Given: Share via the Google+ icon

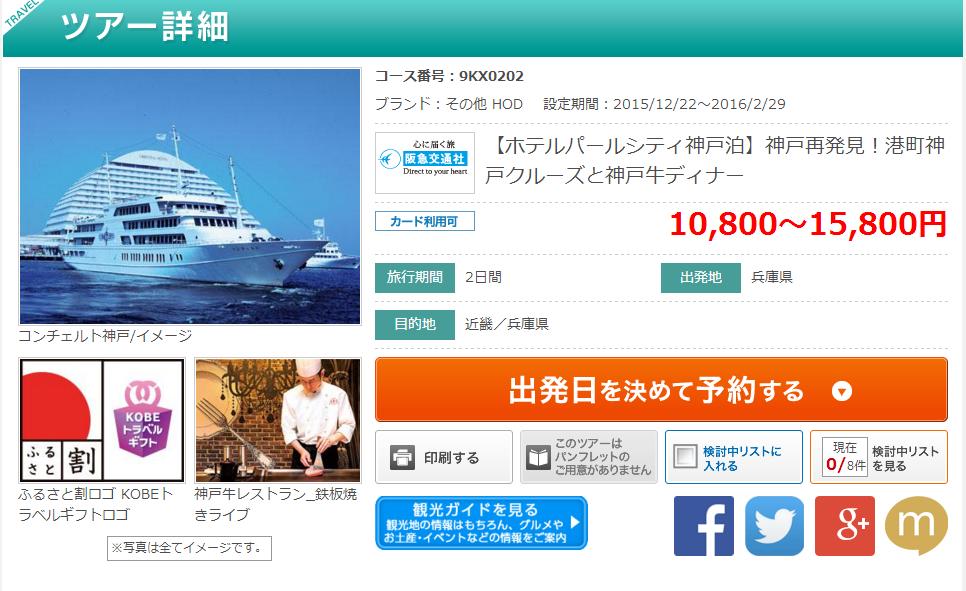Looking at the screenshot, I should click(x=845, y=526).
